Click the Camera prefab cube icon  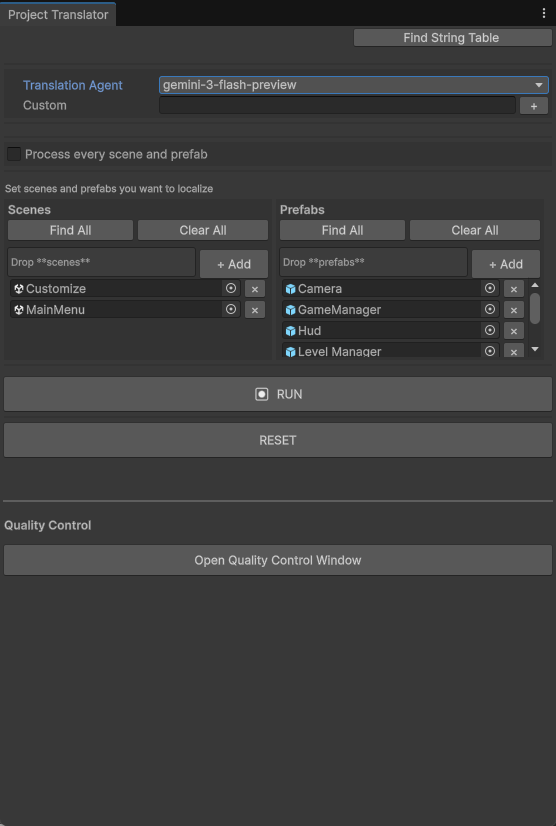(290, 289)
